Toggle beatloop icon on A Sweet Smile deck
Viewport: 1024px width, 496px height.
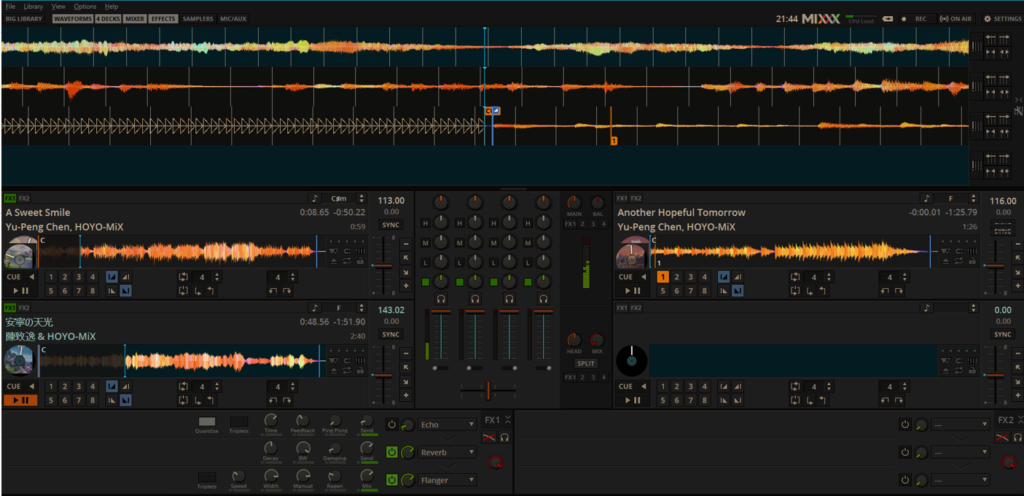tap(182, 277)
